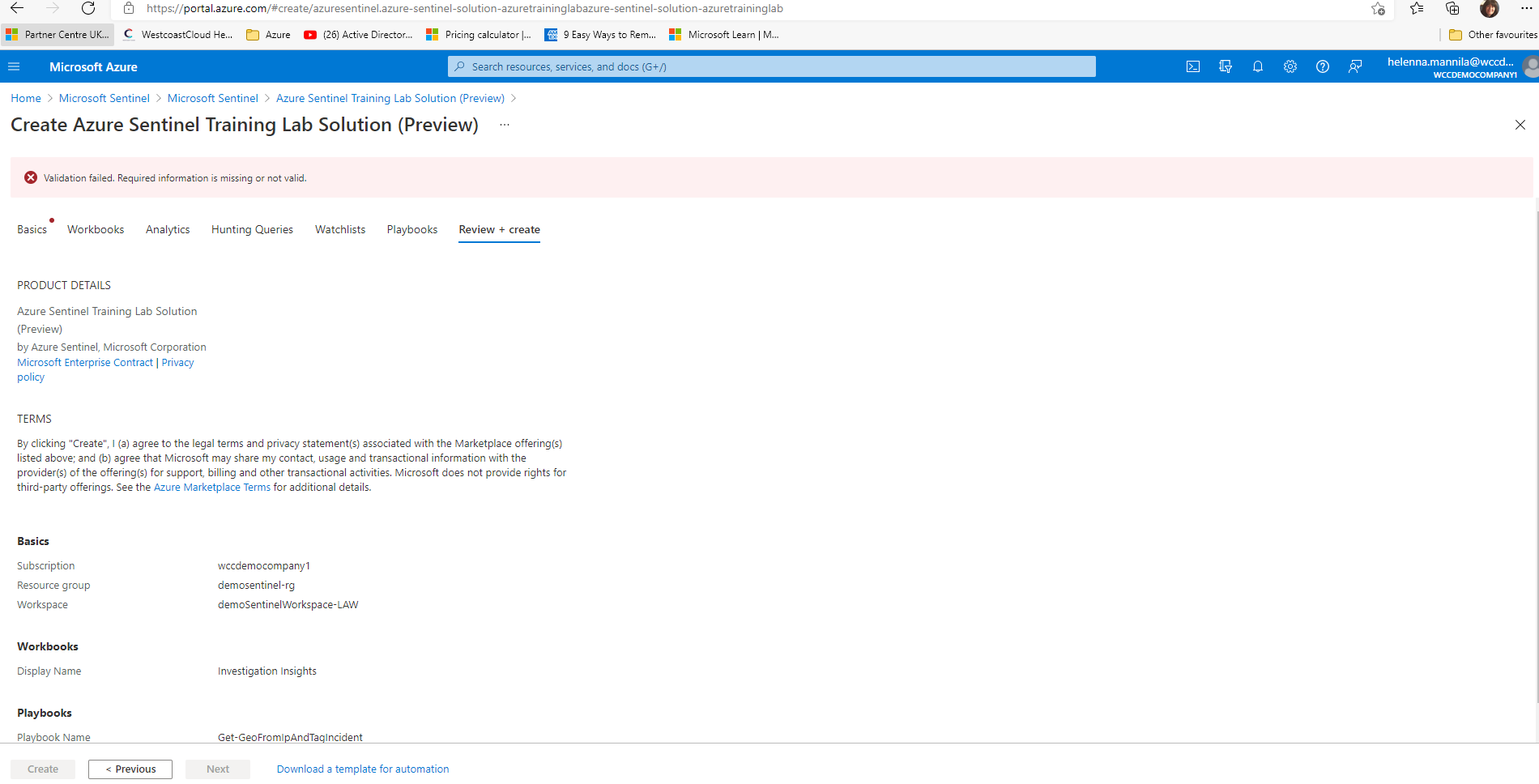Click the Previous button

130,769
